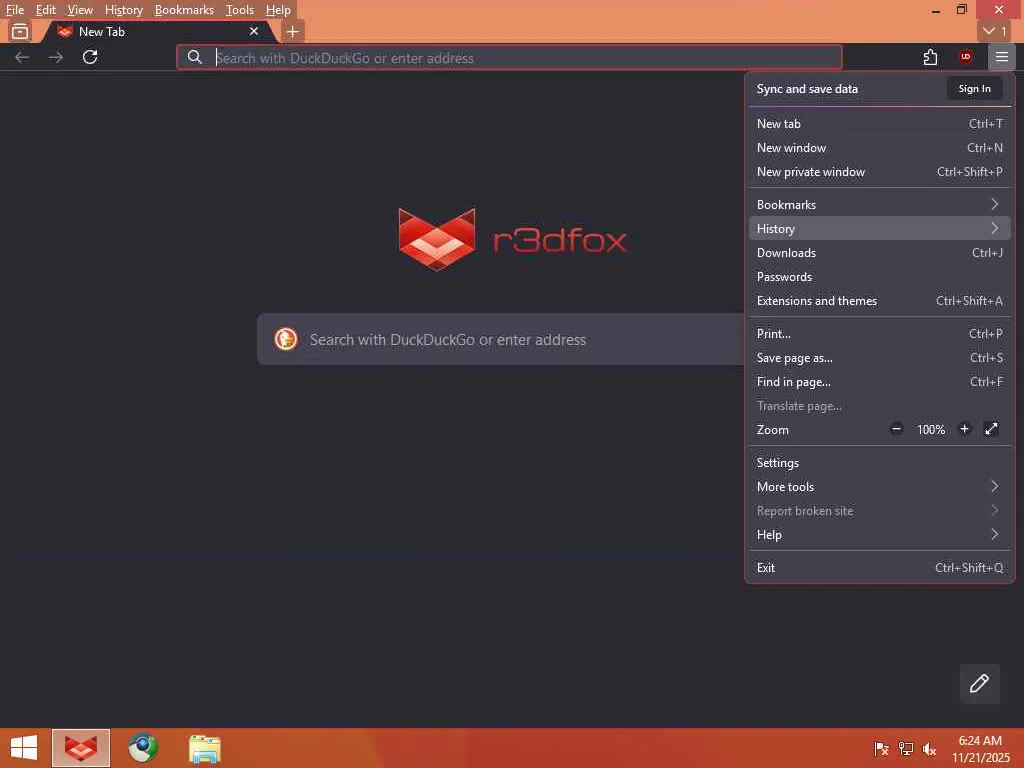Zoom out with the minus button
Image resolution: width=1024 pixels, height=768 pixels.
click(896, 429)
